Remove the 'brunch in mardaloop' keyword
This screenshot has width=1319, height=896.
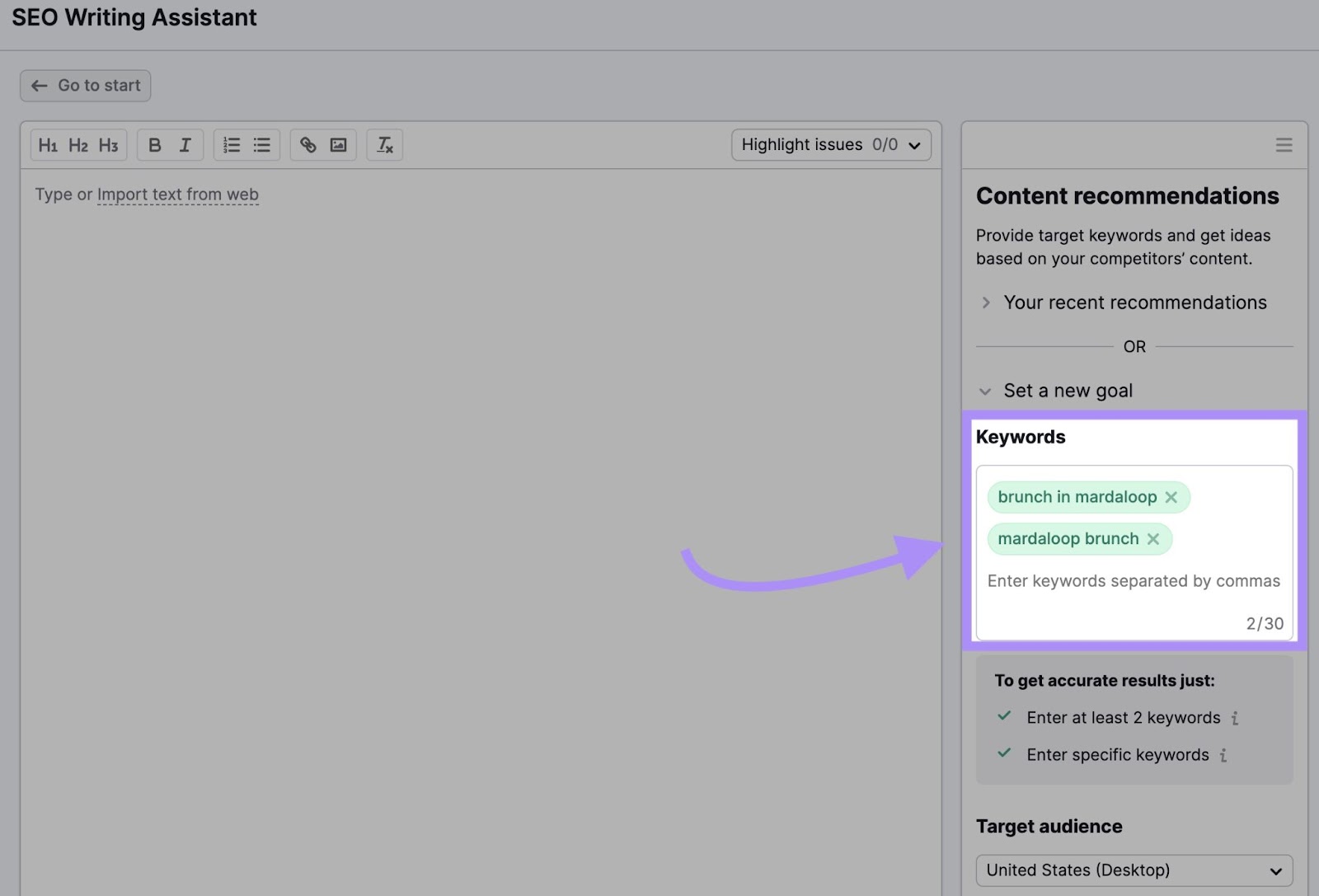point(1171,497)
